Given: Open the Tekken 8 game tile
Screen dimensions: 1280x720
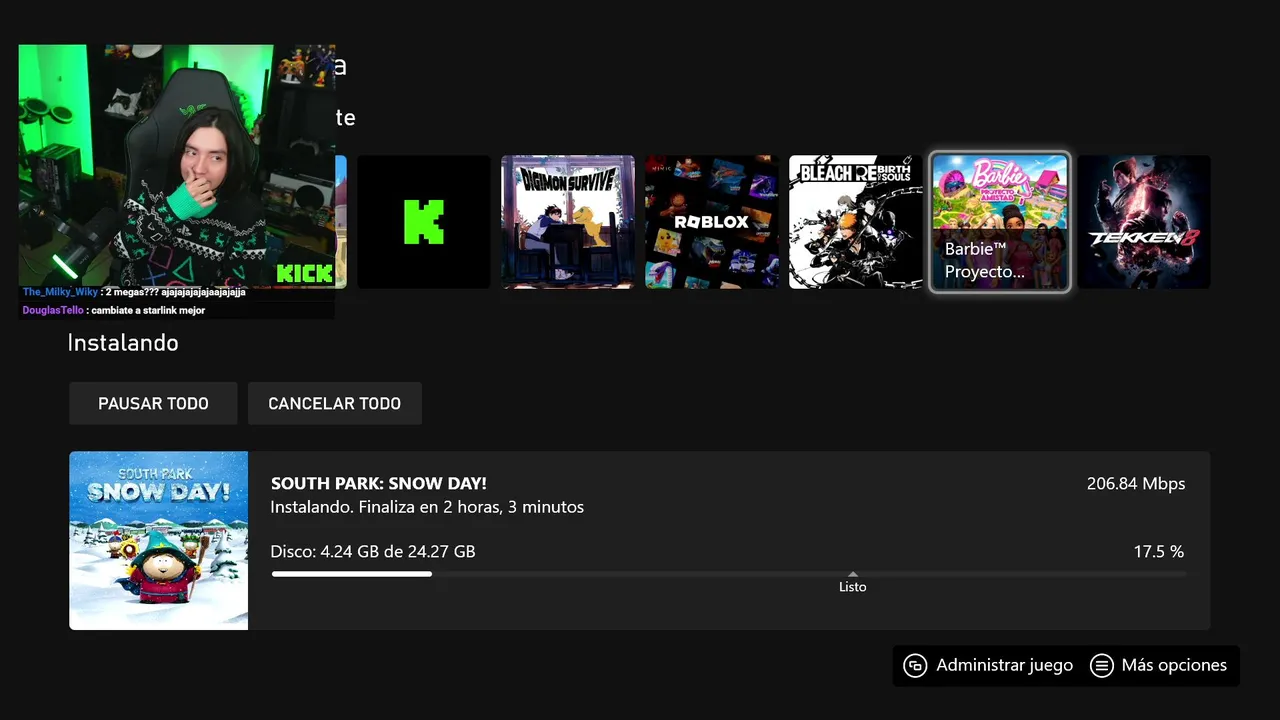Looking at the screenshot, I should pyautogui.click(x=1144, y=222).
